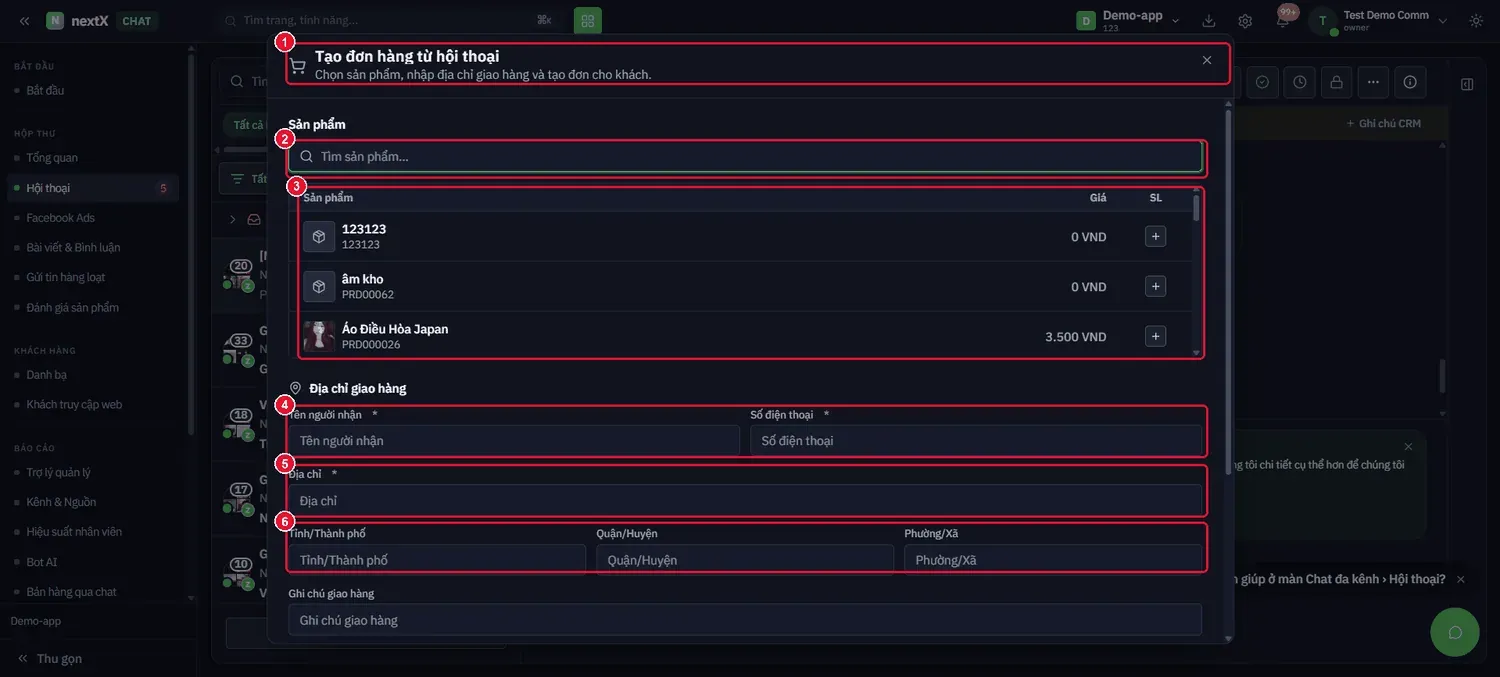The image size is (1500, 677).
Task: Show conversation info via the info icon
Action: pyautogui.click(x=1410, y=82)
